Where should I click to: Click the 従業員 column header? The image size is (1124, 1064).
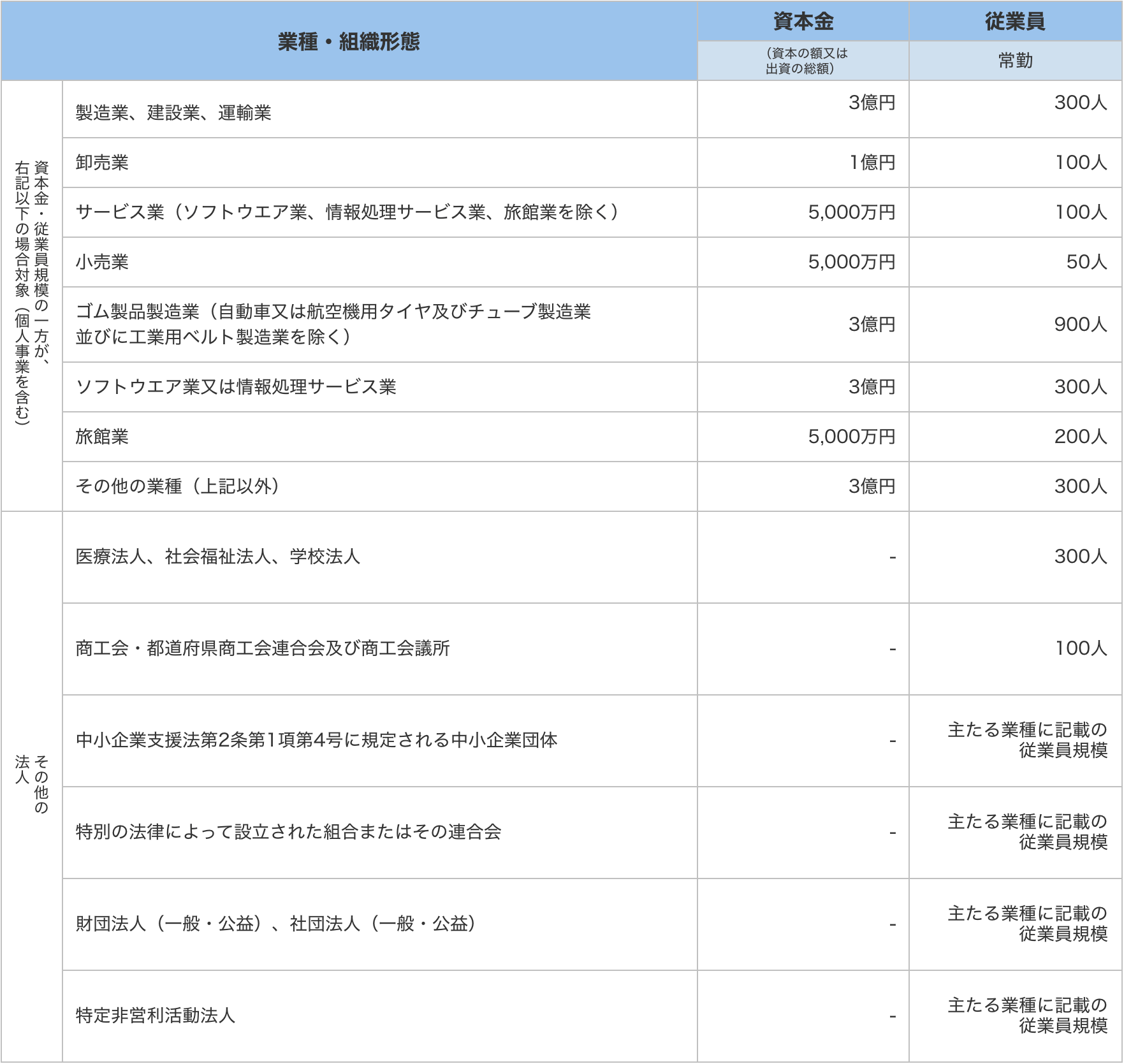click(x=1015, y=22)
